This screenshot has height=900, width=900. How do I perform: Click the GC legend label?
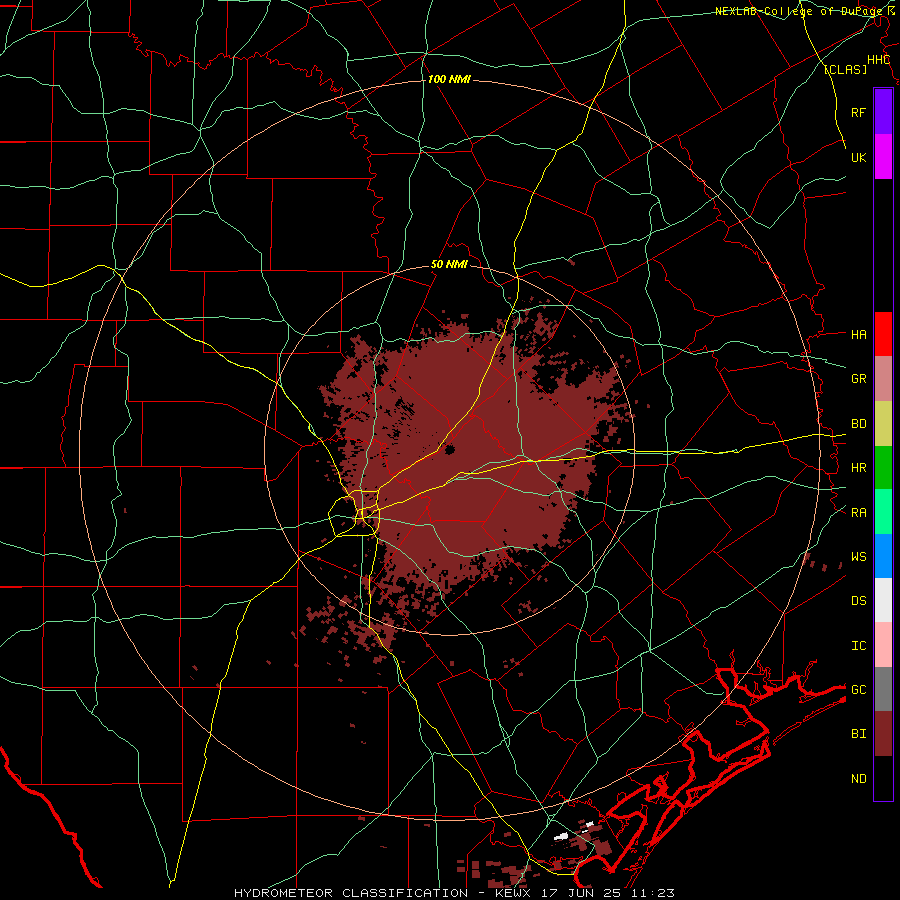pyautogui.click(x=858, y=689)
